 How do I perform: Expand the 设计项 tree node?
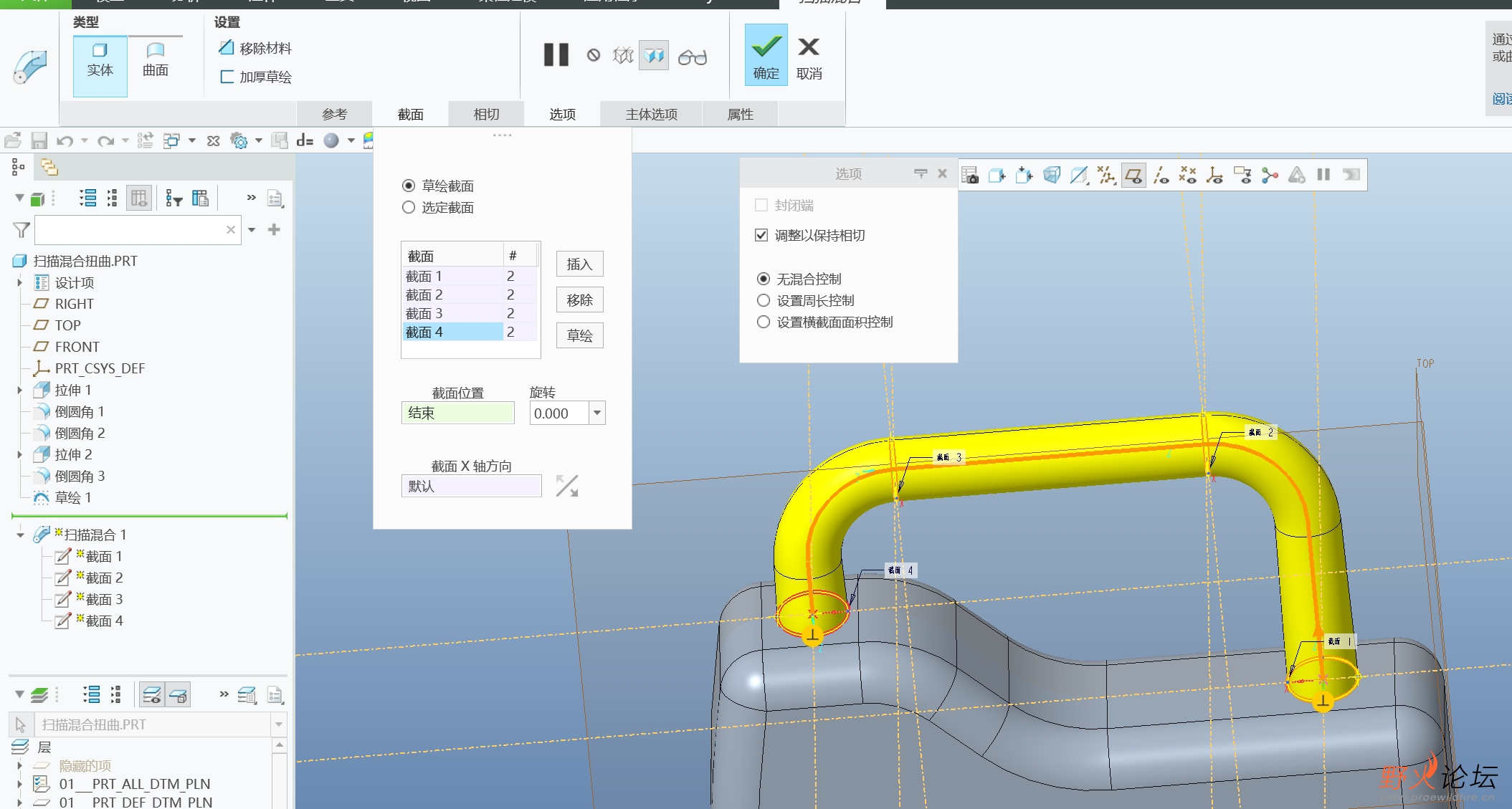point(20,282)
